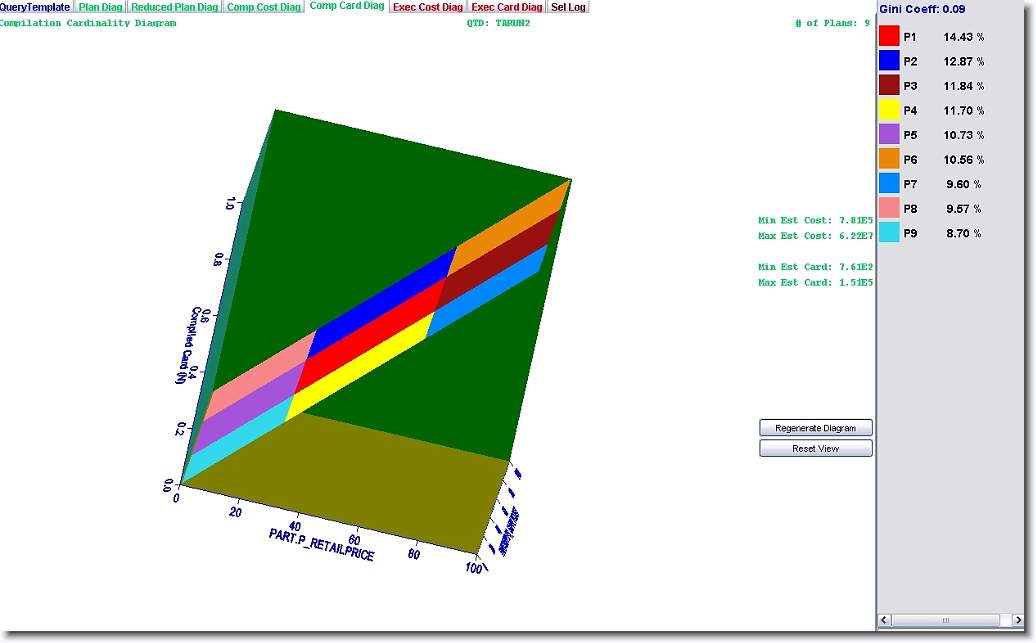Select the orange P6 color swatch
Viewport: 1036px width, 643px height.
pyautogui.click(x=889, y=159)
